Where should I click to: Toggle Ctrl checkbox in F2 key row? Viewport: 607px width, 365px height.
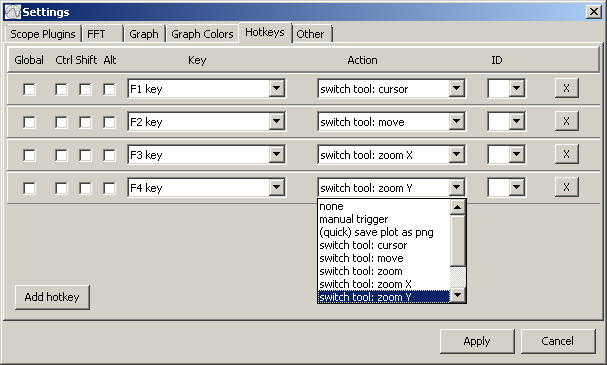(61, 122)
